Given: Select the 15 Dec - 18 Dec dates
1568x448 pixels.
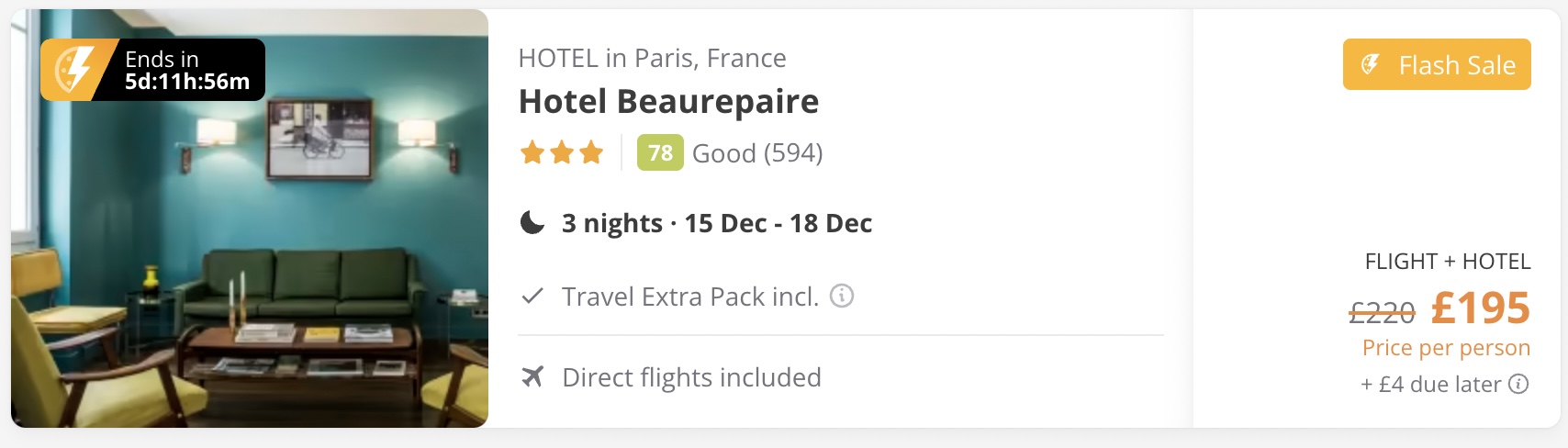Looking at the screenshot, I should 778,223.
